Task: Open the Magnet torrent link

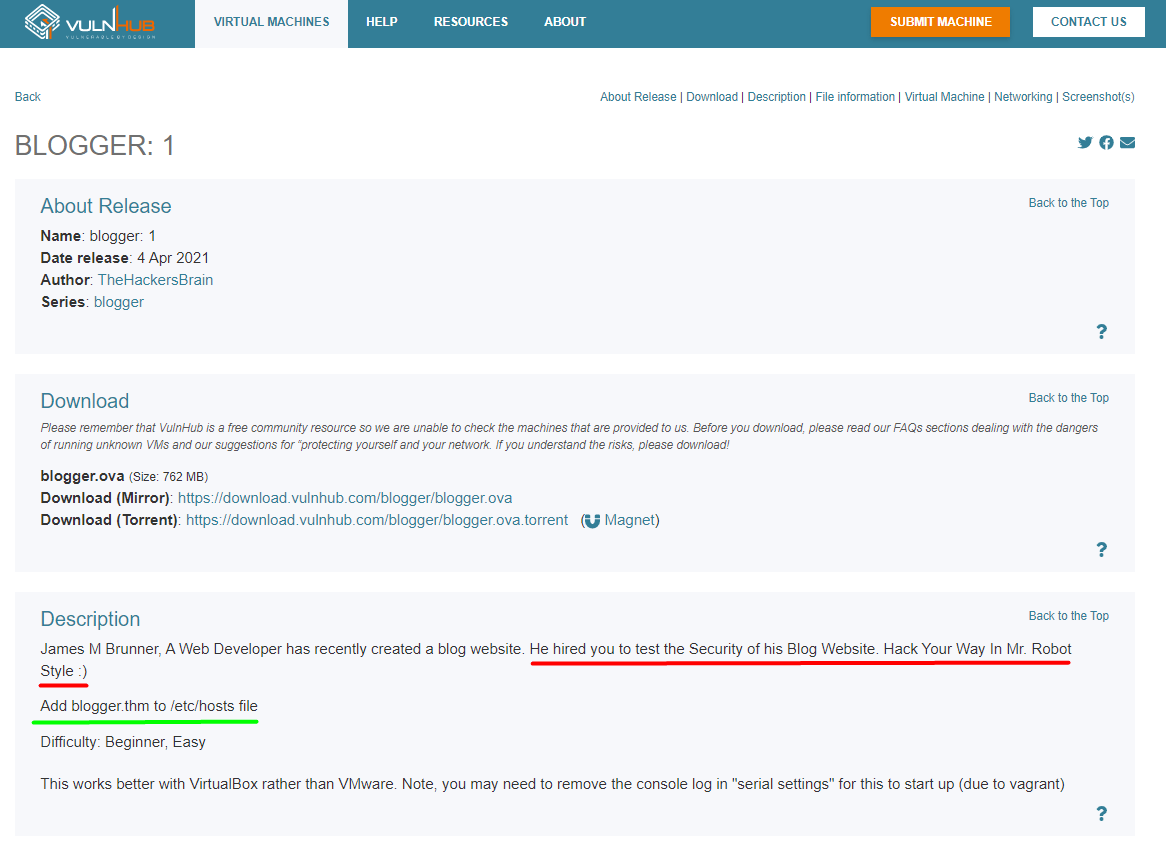Action: click(631, 521)
